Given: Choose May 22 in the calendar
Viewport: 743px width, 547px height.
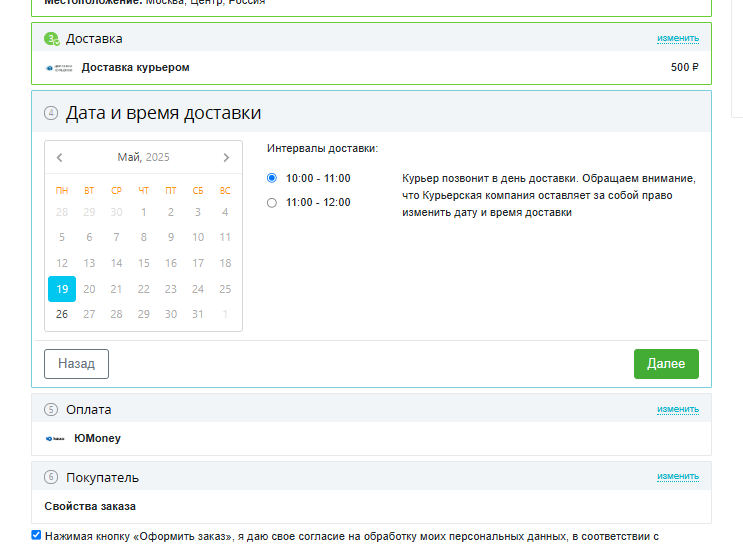Looking at the screenshot, I should pyautogui.click(x=144, y=289).
